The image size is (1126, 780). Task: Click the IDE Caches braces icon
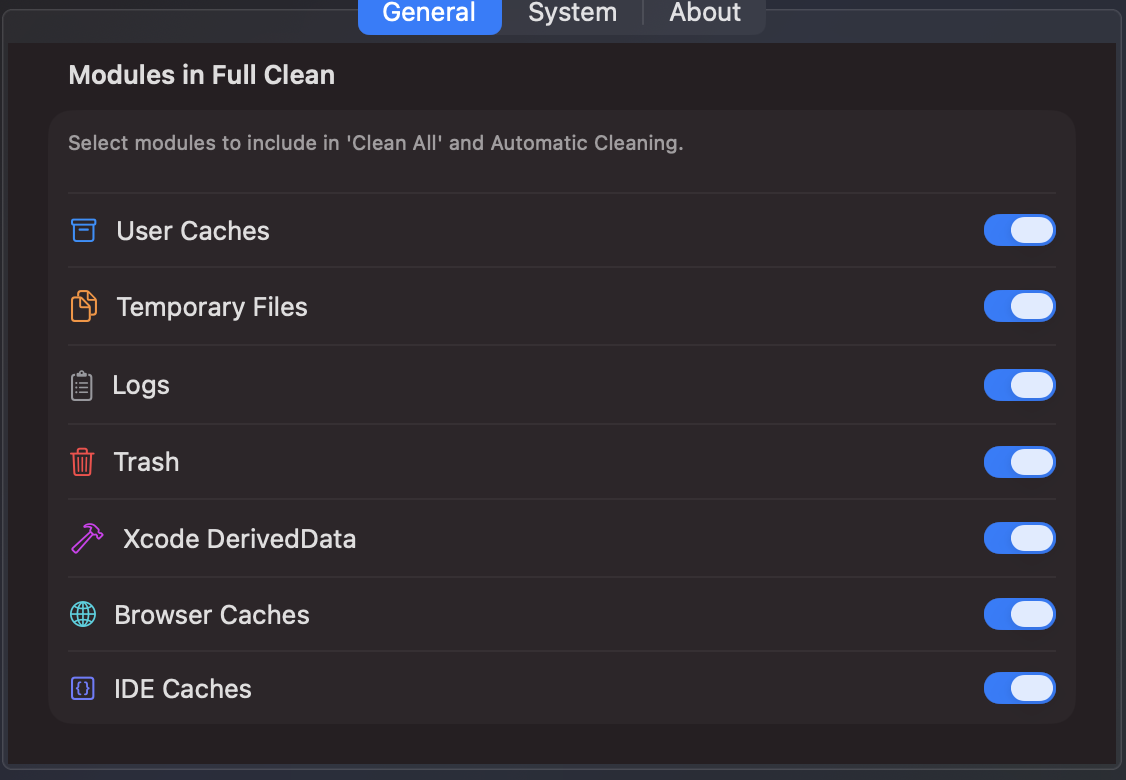pos(85,688)
